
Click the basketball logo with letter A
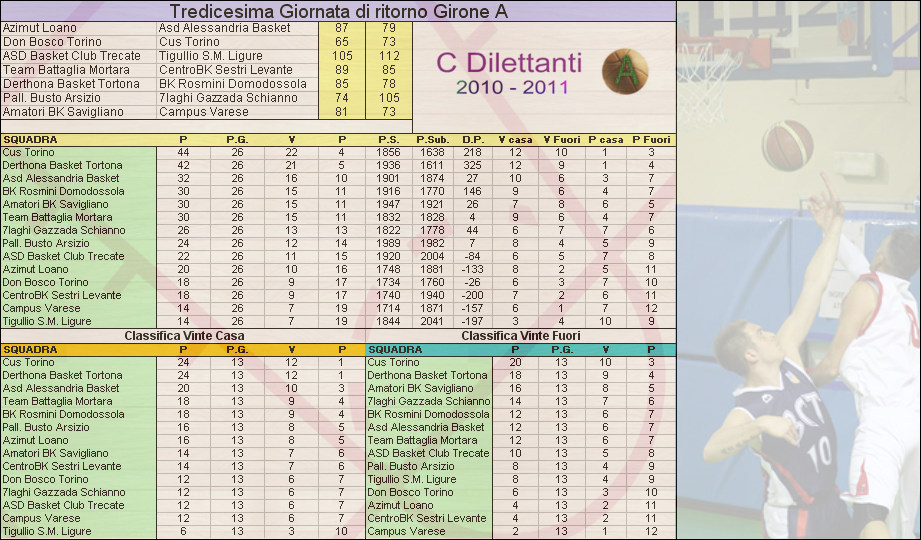625,71
